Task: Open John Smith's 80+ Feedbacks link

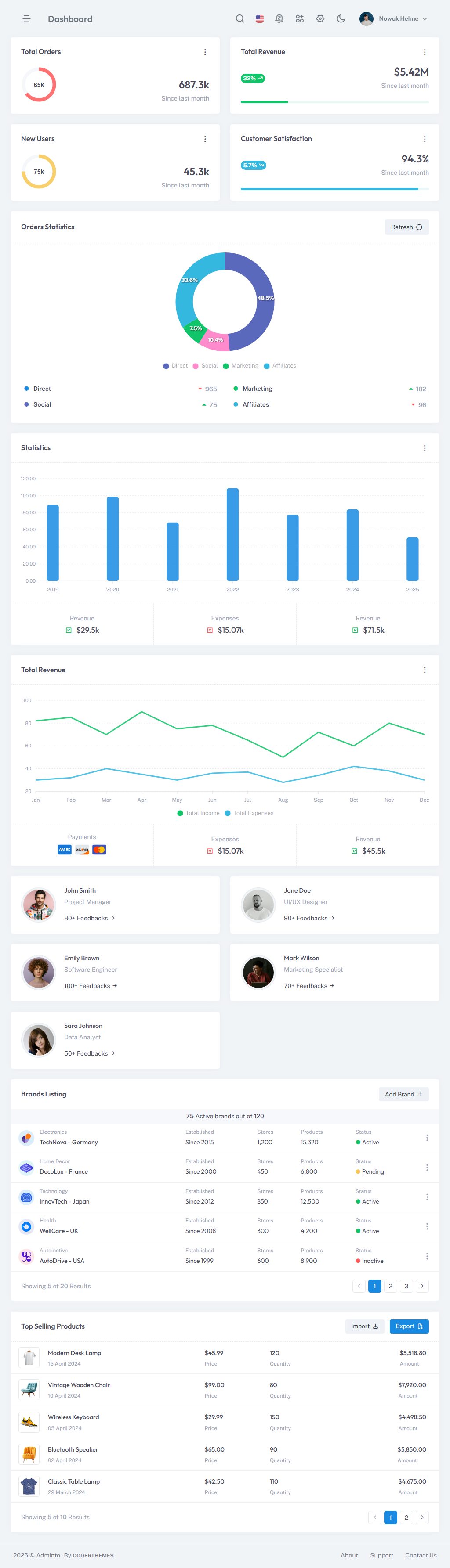Action: pos(90,918)
